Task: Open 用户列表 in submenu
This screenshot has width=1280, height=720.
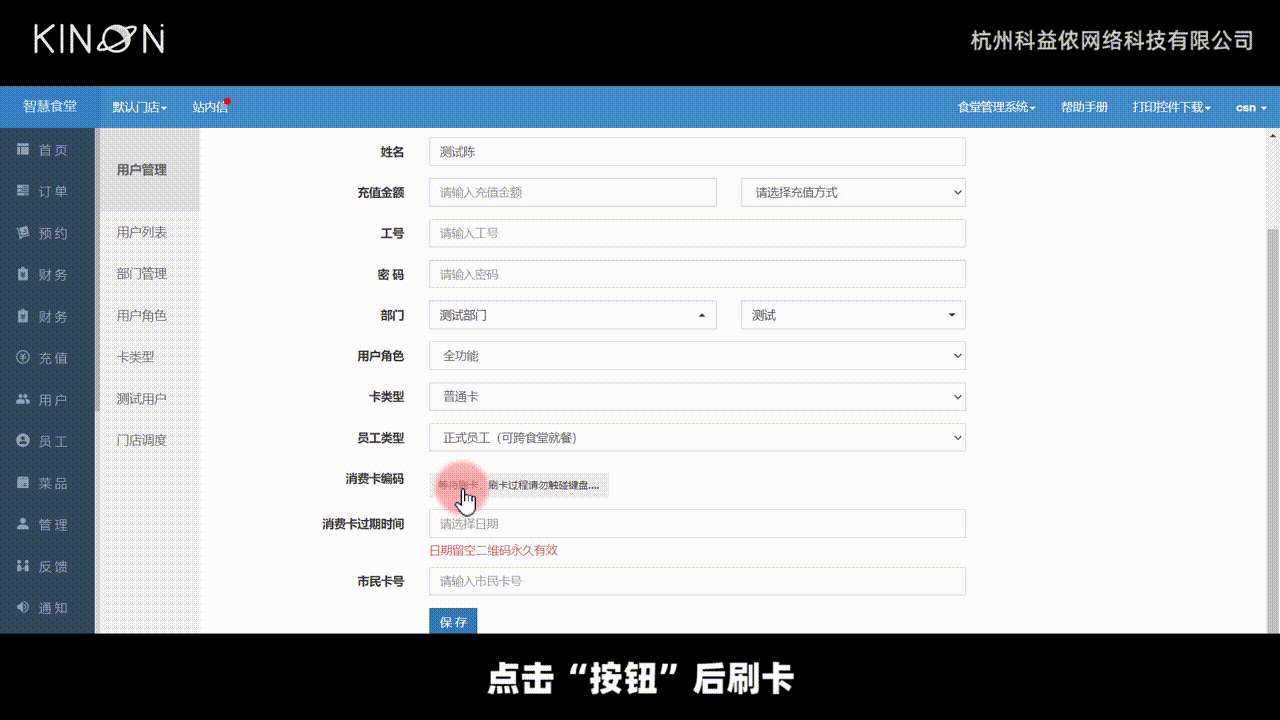Action: coord(142,232)
